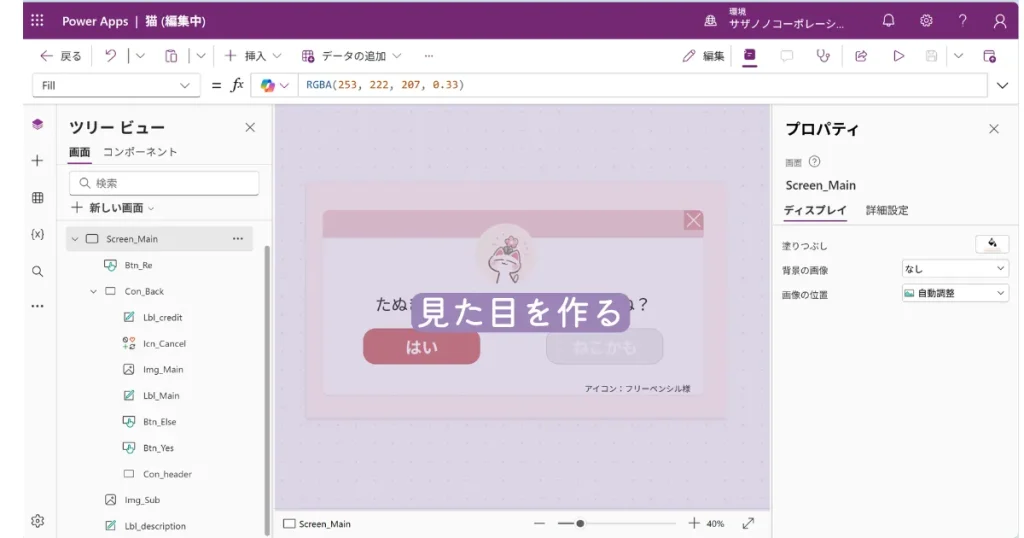Image resolution: width=1024 pixels, height=538 pixels.
Task: Open the Variables icon in left rail
Action: tap(37, 234)
